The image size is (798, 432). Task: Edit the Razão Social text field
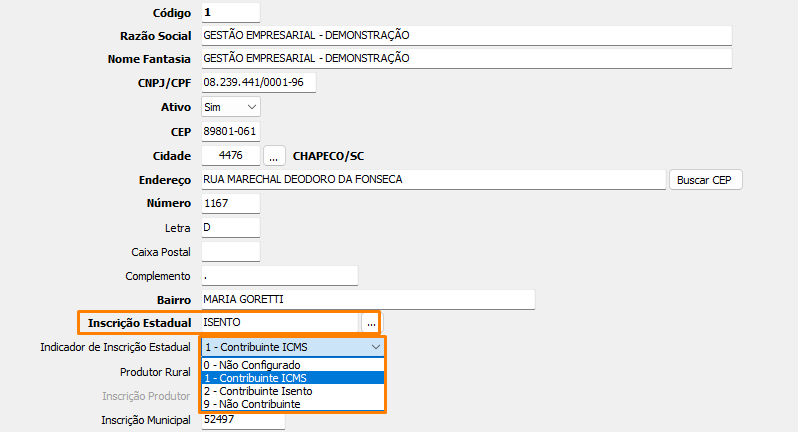point(467,36)
